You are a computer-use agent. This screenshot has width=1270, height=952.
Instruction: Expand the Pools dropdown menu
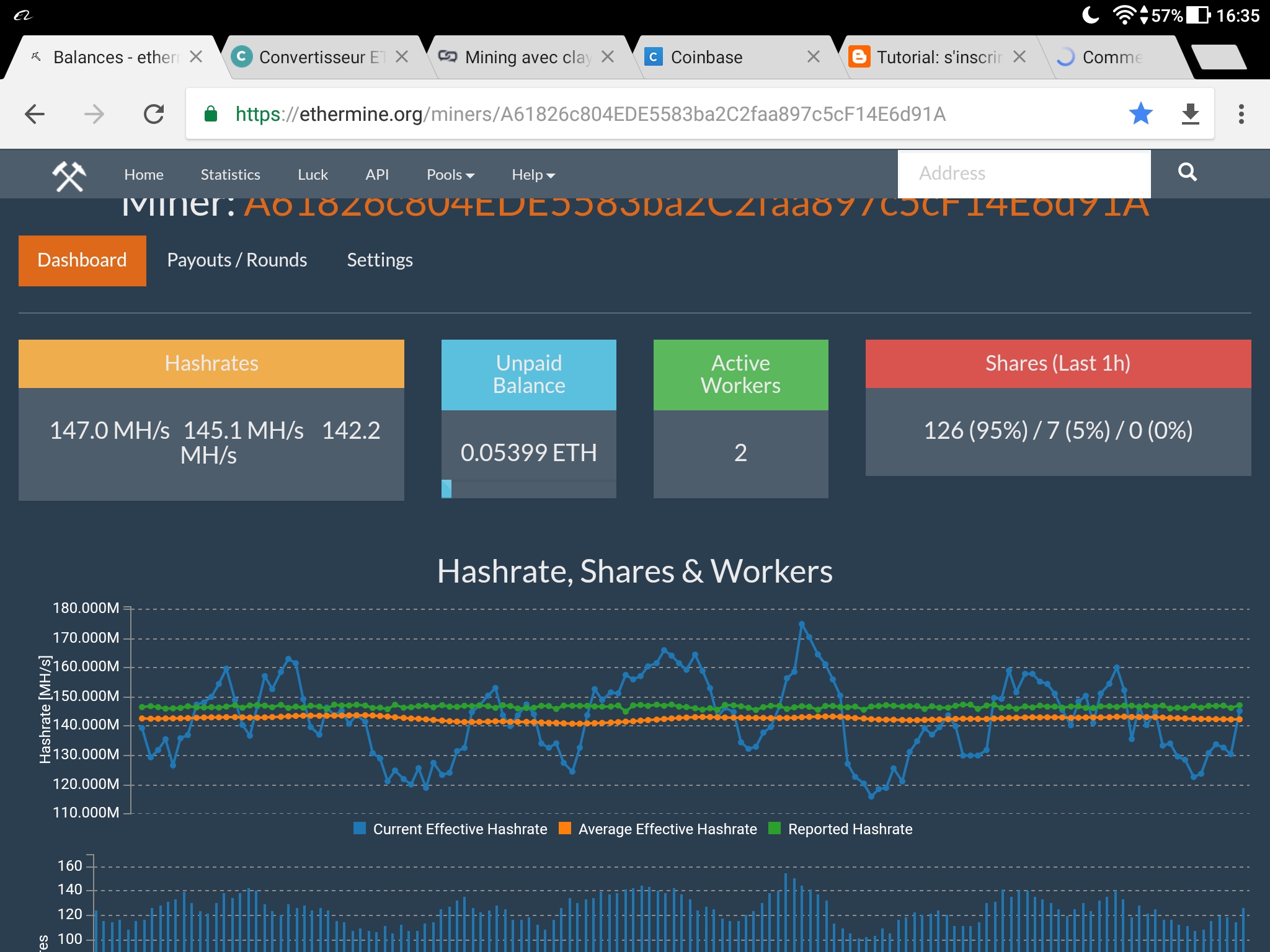pyautogui.click(x=450, y=175)
